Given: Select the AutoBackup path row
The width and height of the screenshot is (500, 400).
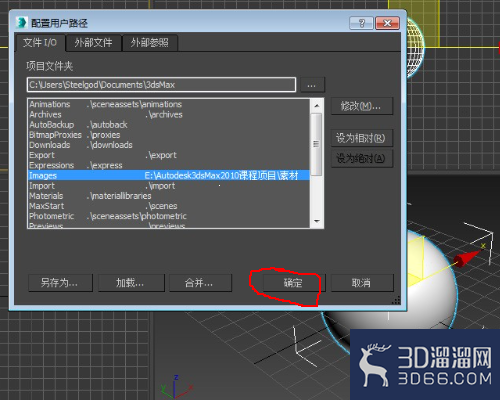Looking at the screenshot, I should tap(169, 125).
